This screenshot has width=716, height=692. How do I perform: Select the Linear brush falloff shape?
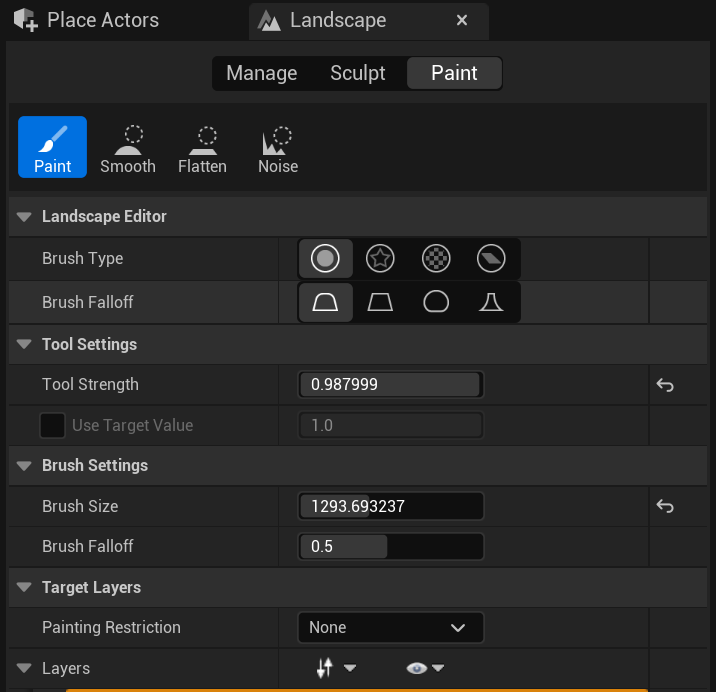pyautogui.click(x=380, y=302)
